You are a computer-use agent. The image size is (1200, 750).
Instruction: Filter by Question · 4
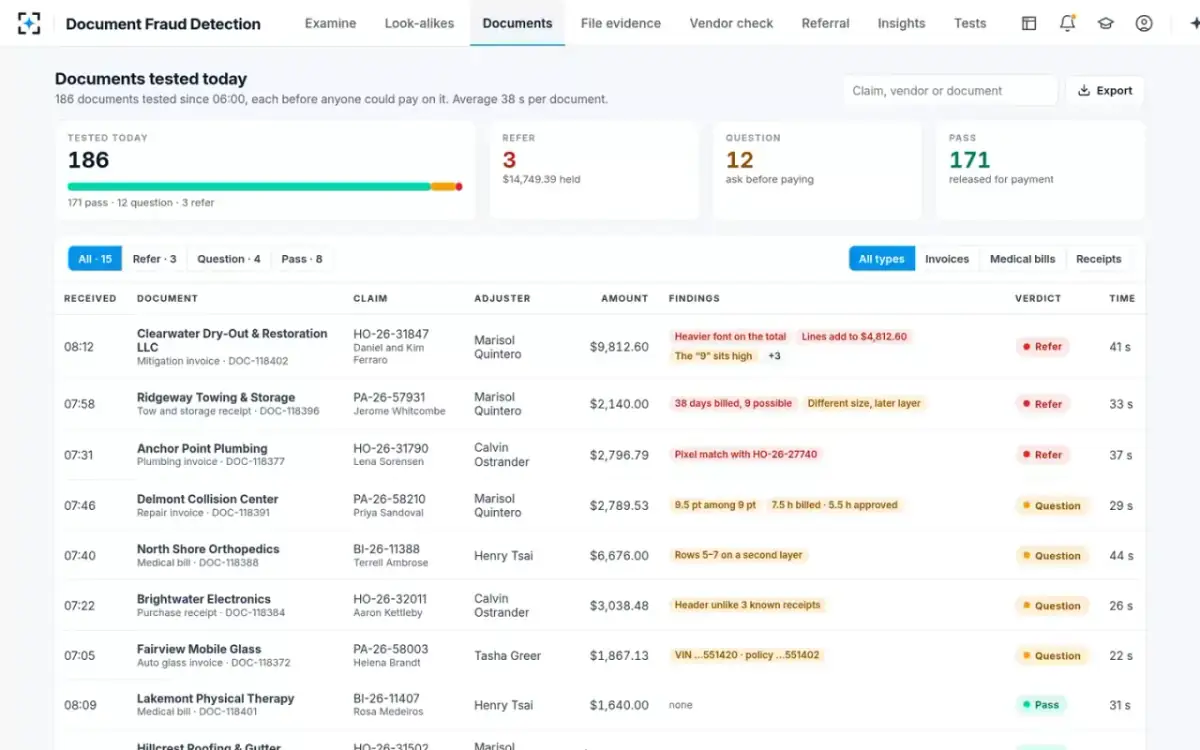pyautogui.click(x=229, y=259)
